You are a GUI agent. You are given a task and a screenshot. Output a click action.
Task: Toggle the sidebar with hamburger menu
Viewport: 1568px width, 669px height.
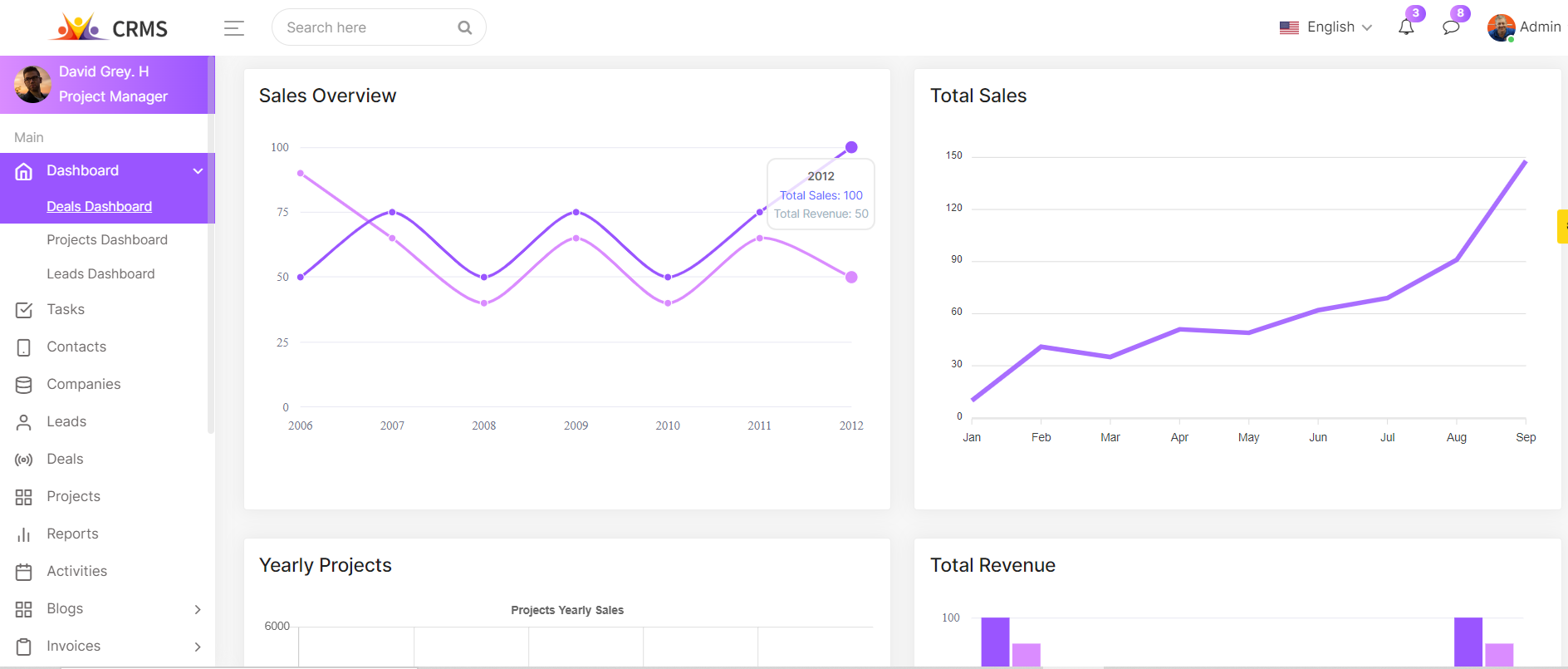[234, 28]
